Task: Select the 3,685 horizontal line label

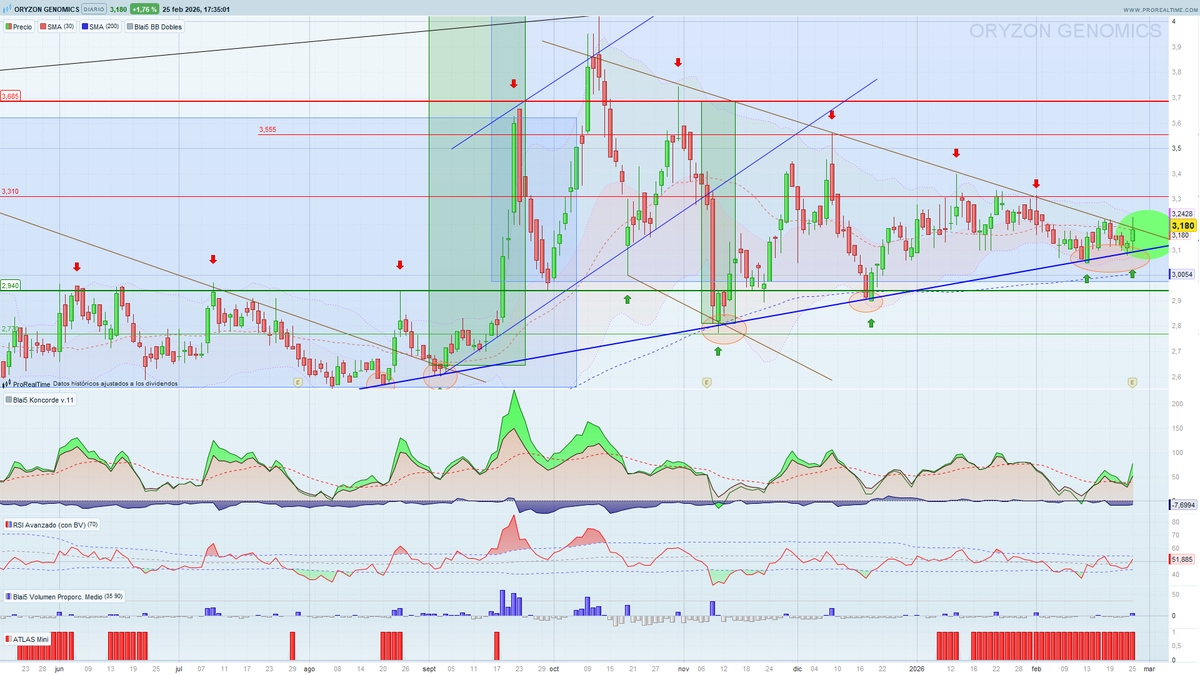Action: pos(11,96)
